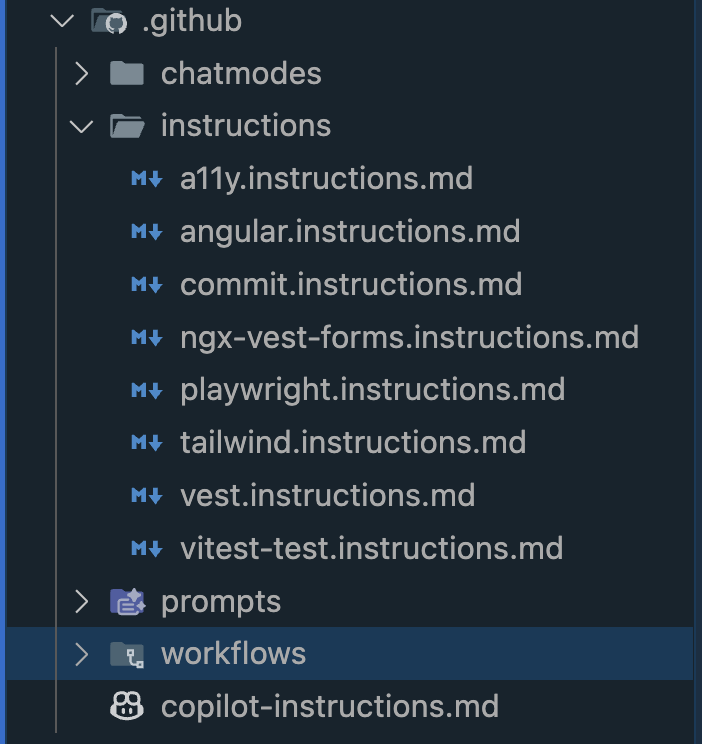Collapse the .github folder chevron
Image resolution: width=702 pixels, height=744 pixels.
pos(62,20)
